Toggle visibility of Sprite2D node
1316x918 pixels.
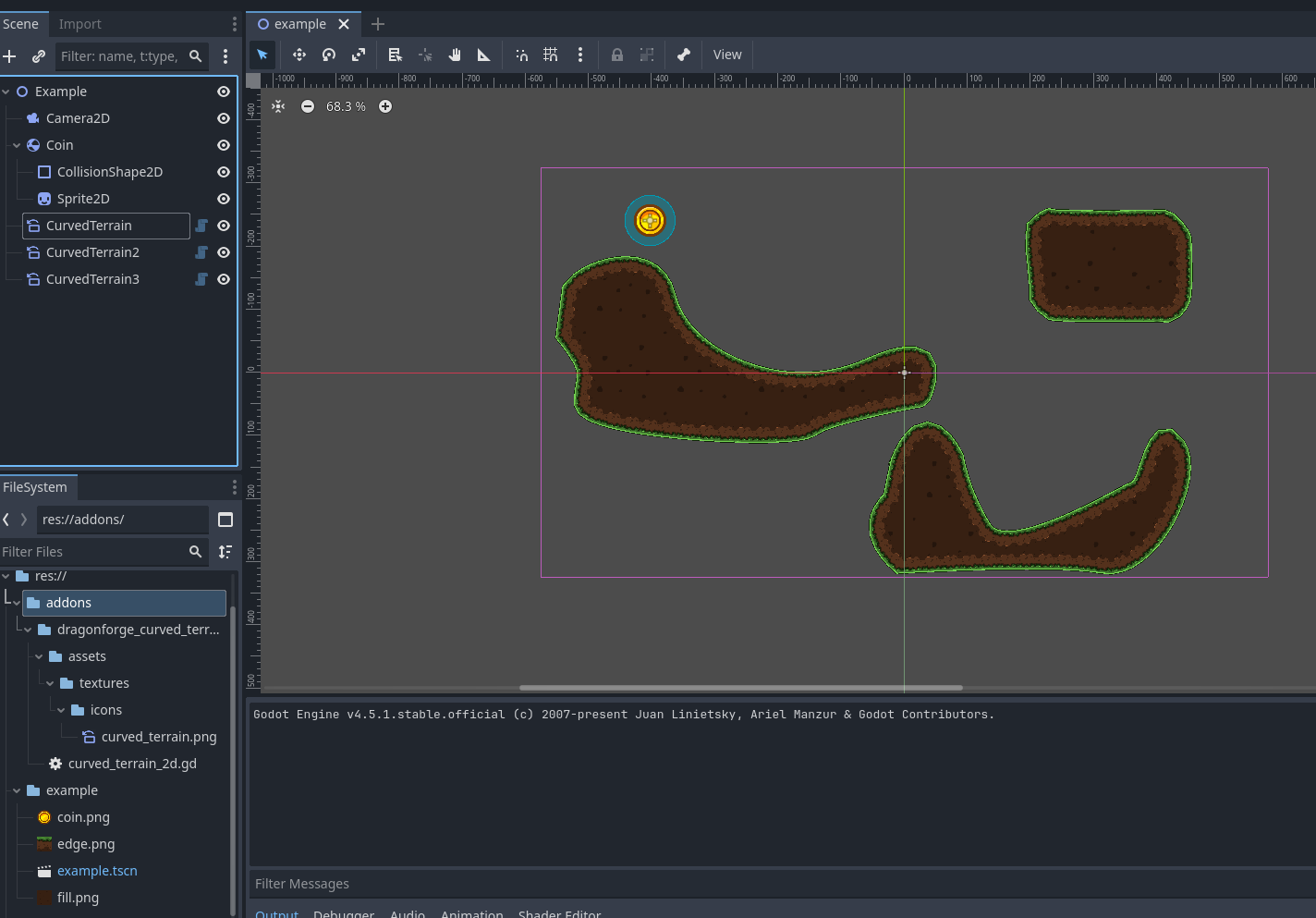(224, 199)
